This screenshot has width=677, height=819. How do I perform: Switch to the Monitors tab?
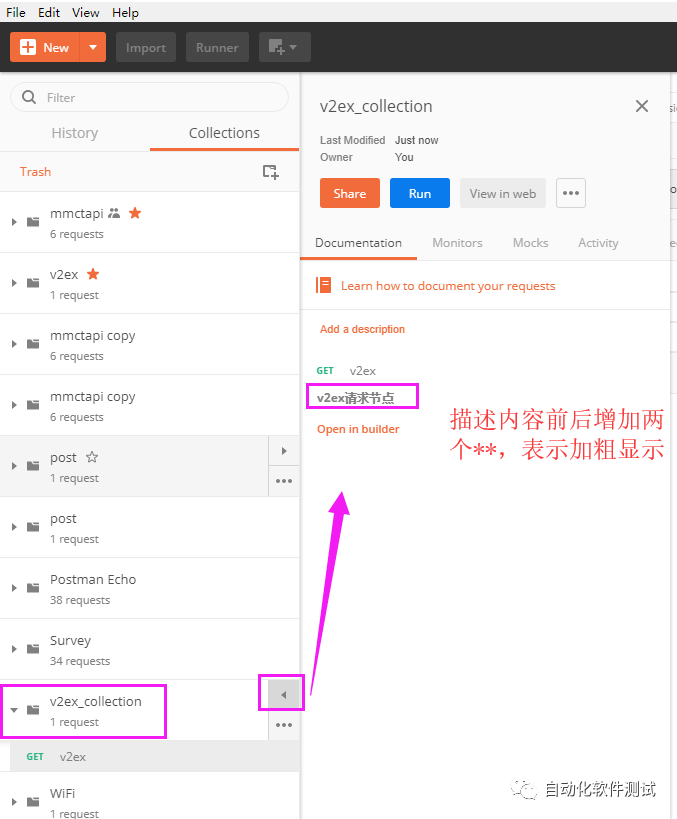457,243
